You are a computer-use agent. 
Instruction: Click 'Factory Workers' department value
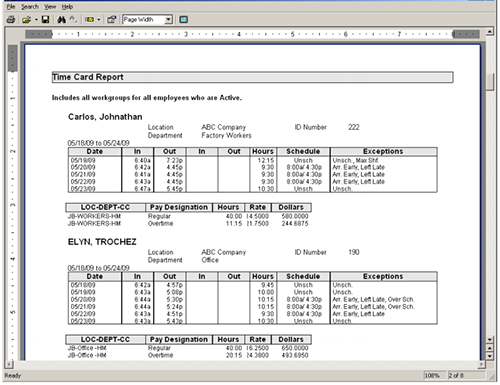226,135
